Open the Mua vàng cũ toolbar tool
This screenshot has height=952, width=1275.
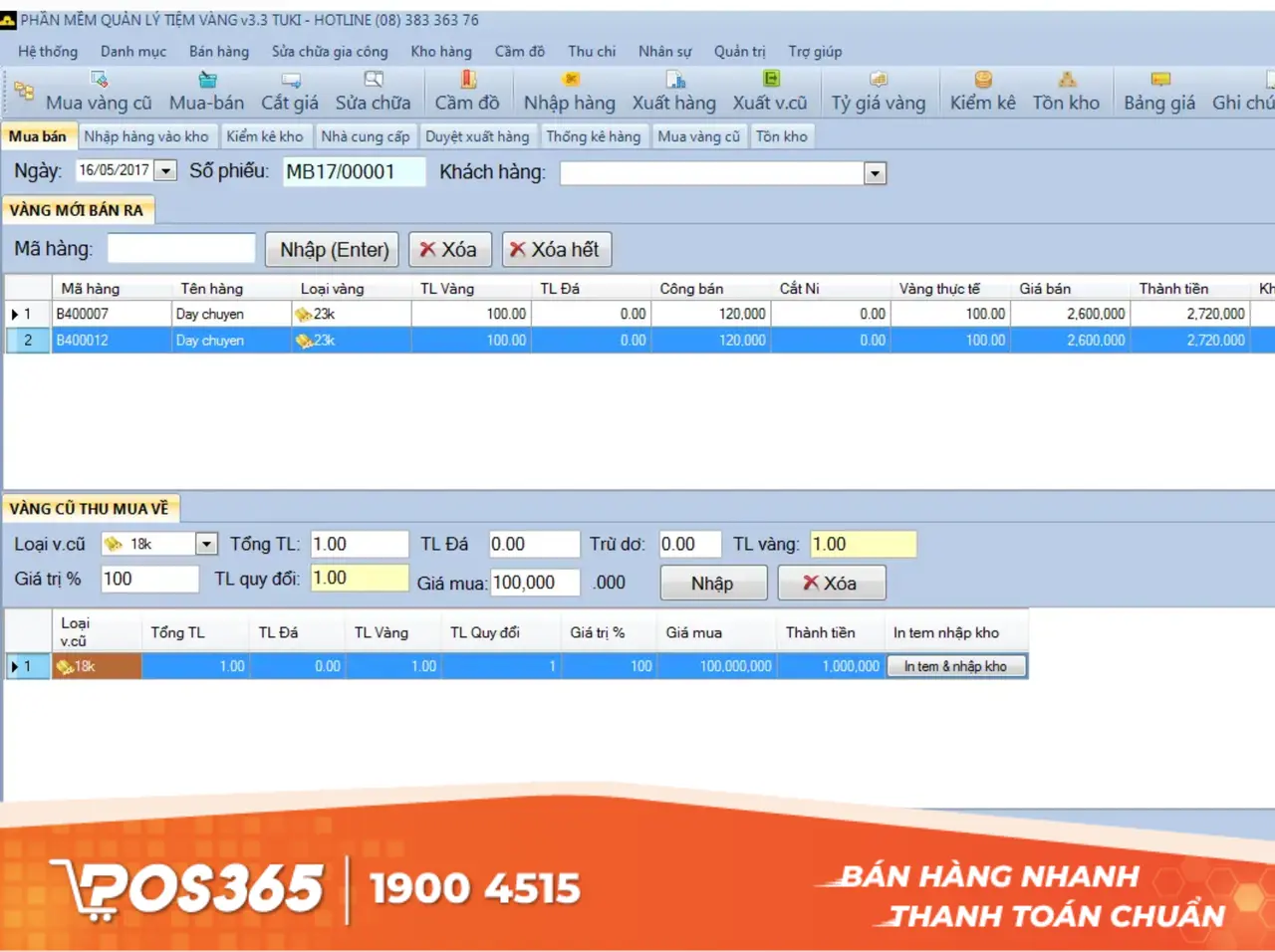tap(99, 92)
